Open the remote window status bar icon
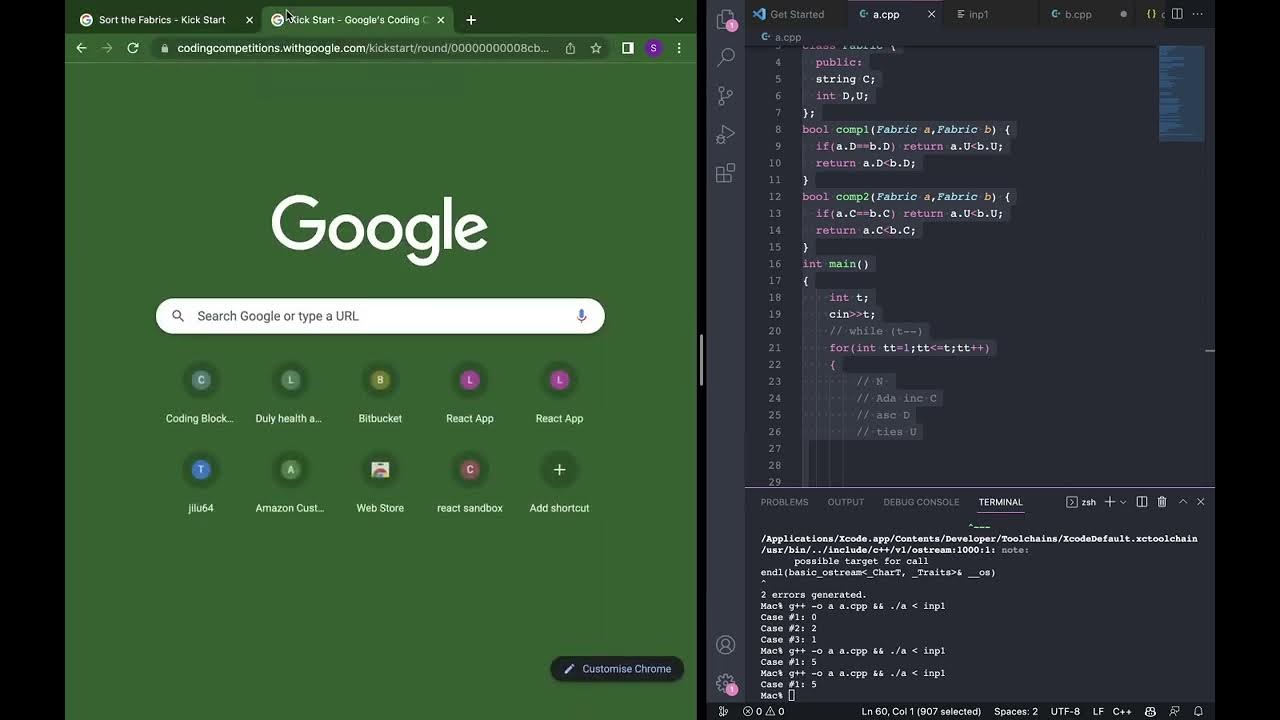The image size is (1280, 720). pyautogui.click(x=723, y=712)
